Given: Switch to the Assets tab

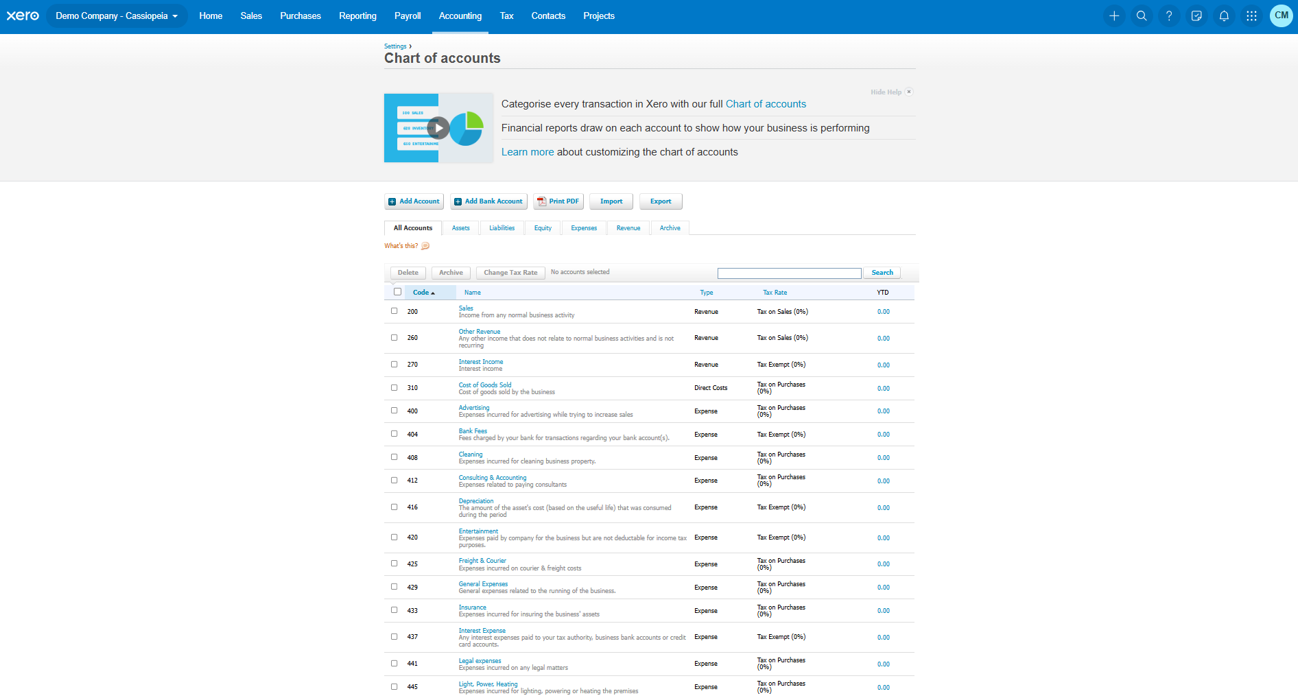Looking at the screenshot, I should point(460,228).
